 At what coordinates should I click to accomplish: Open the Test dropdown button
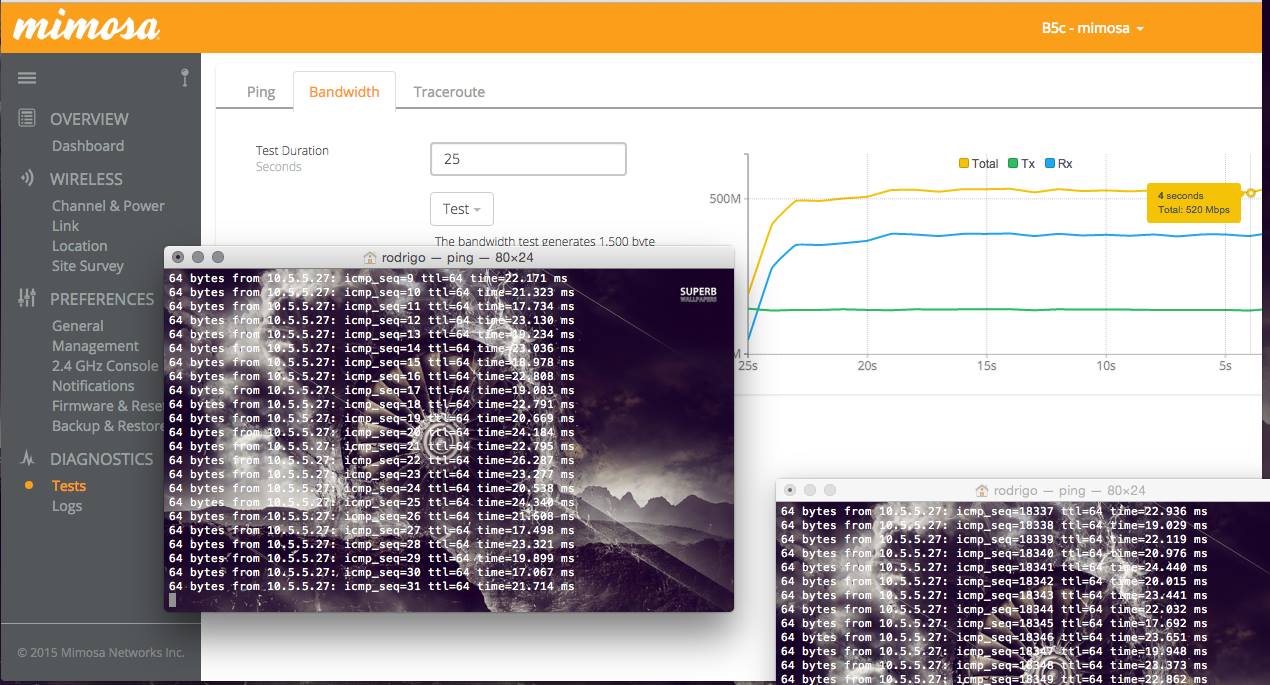click(x=462, y=209)
